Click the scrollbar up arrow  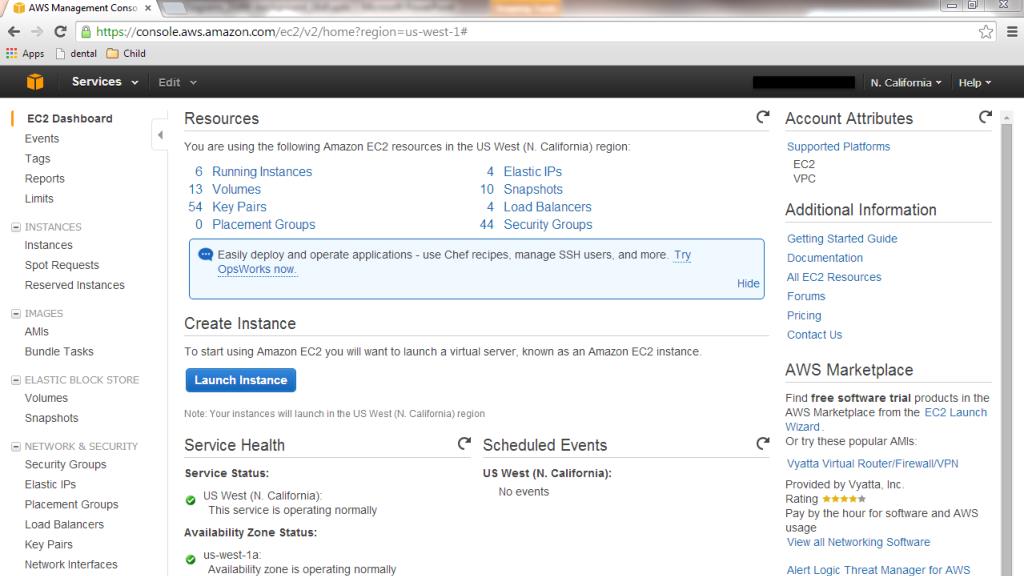[x=1006, y=118]
